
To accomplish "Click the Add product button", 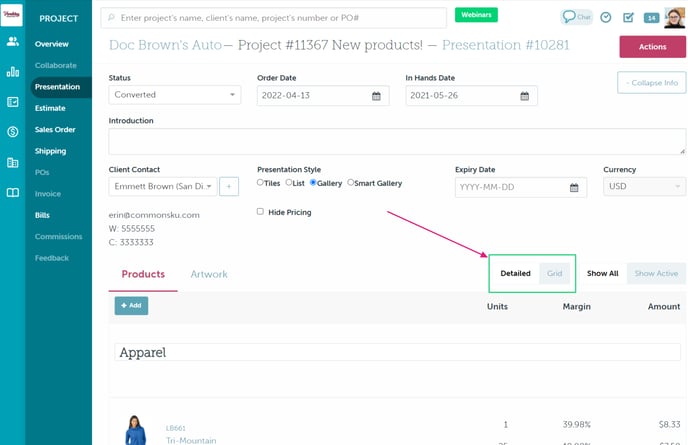I will pos(131,305).
